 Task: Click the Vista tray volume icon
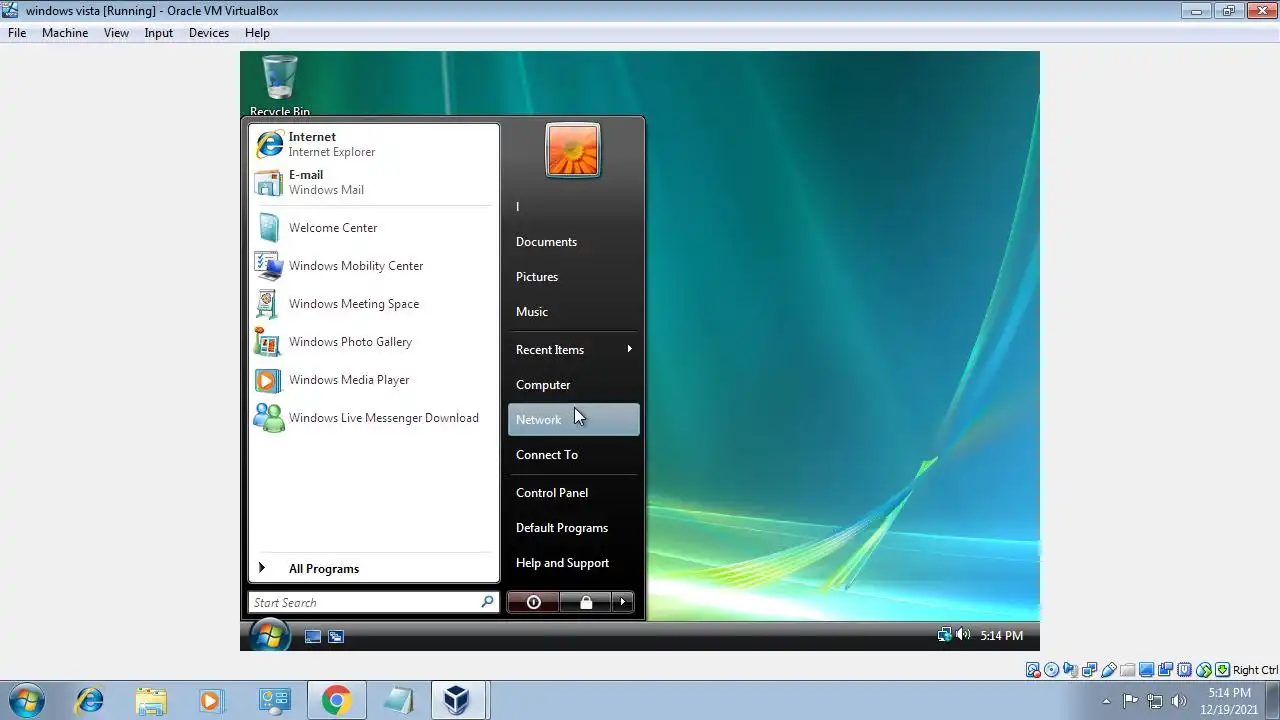[962, 635]
